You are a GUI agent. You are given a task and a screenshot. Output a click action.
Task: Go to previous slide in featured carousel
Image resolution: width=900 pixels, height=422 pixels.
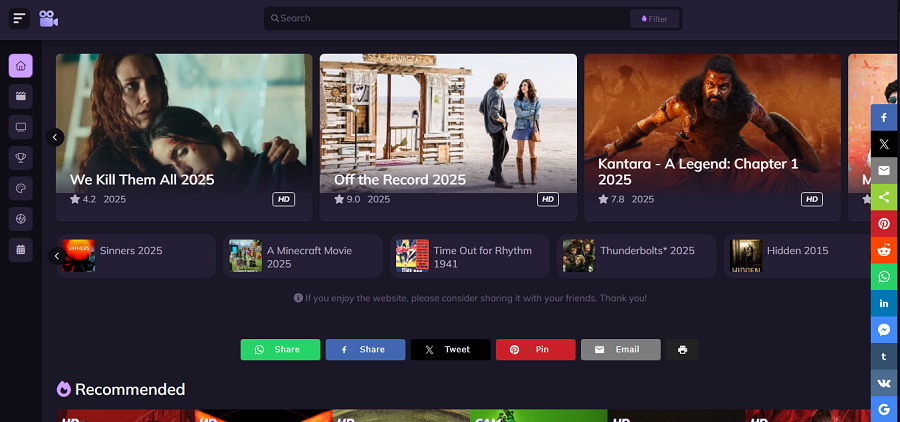tap(55, 137)
